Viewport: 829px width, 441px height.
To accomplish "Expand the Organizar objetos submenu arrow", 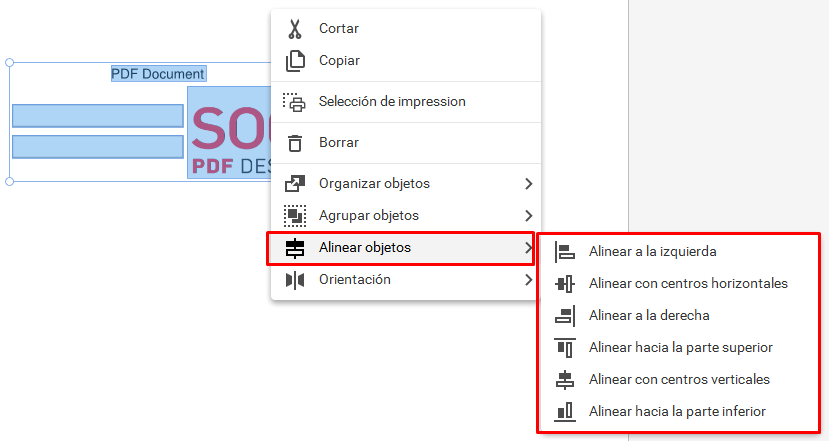I will [x=528, y=183].
